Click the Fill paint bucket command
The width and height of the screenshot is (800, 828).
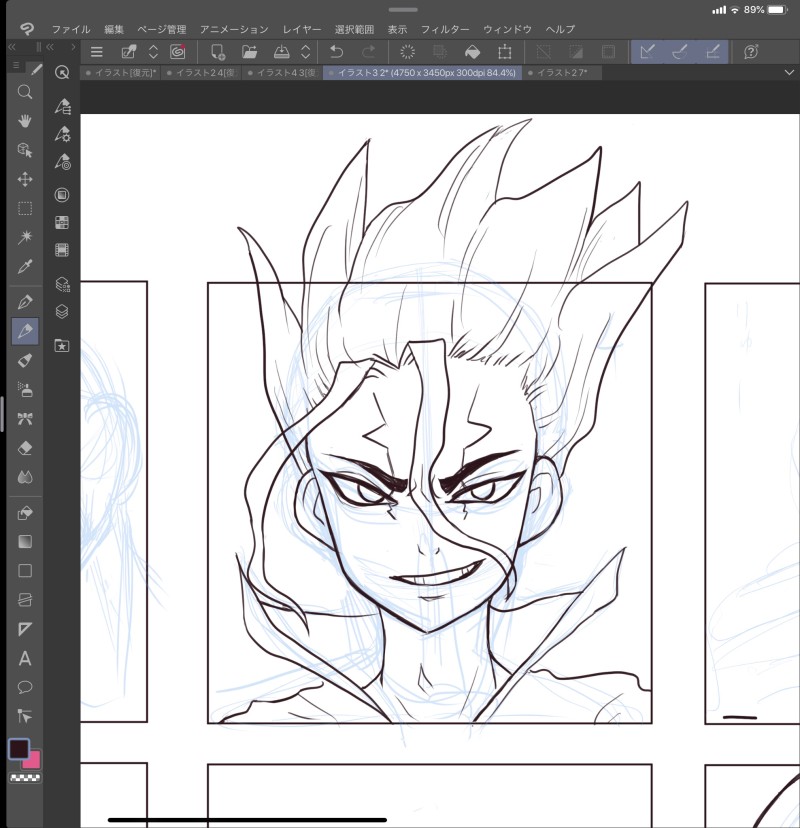pyautogui.click(x=472, y=52)
